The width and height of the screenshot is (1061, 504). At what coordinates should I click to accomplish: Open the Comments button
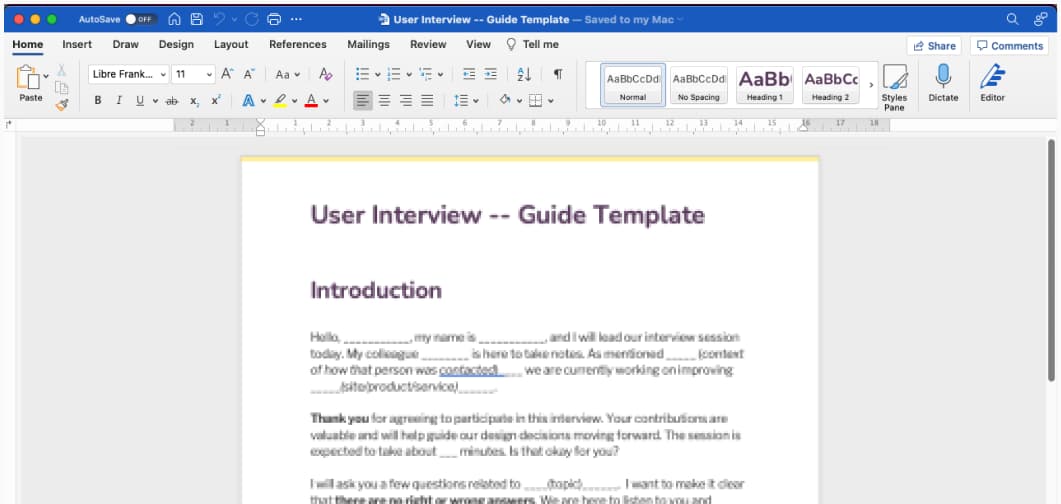1009,45
